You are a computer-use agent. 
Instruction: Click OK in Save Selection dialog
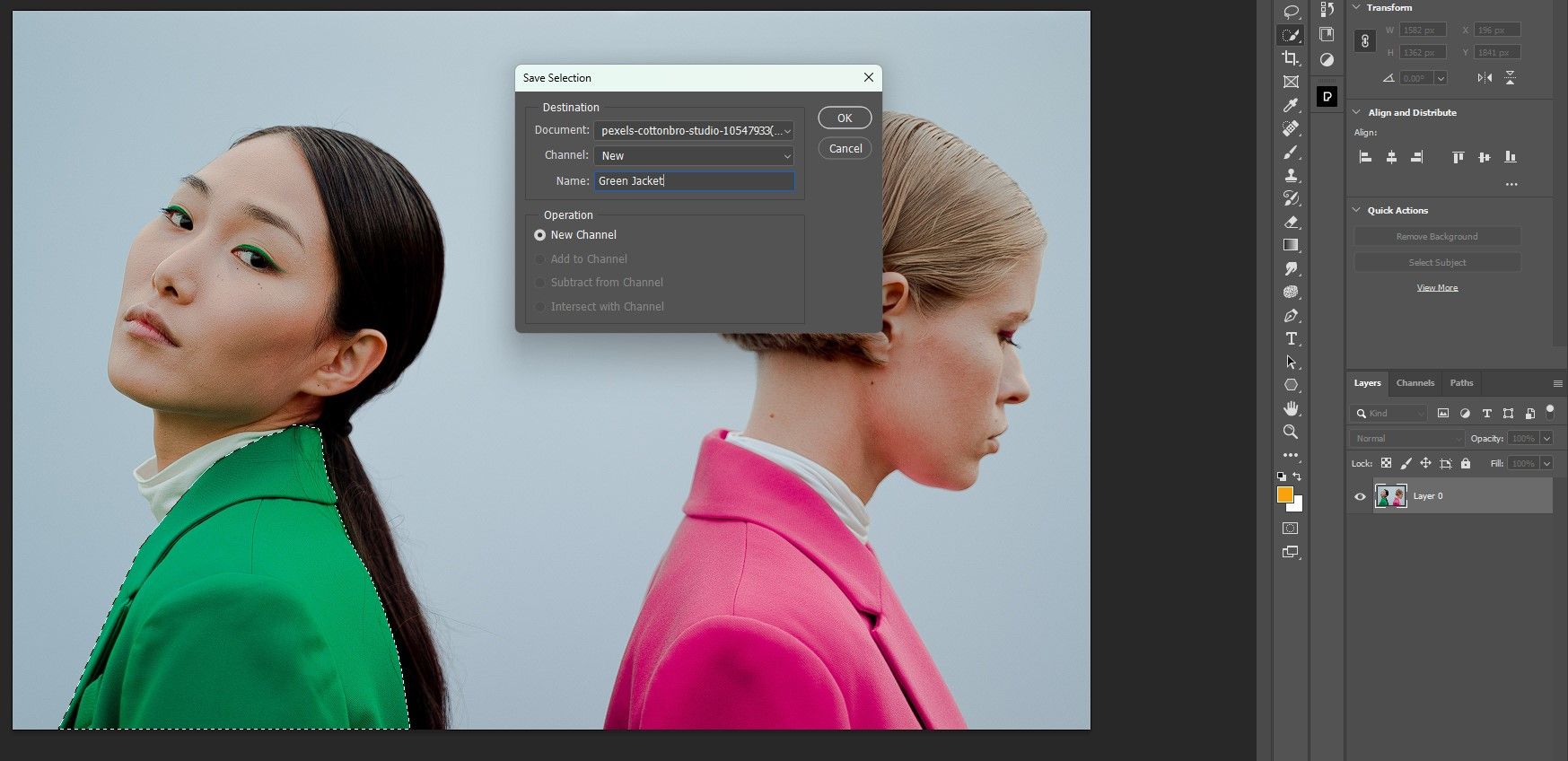(845, 118)
